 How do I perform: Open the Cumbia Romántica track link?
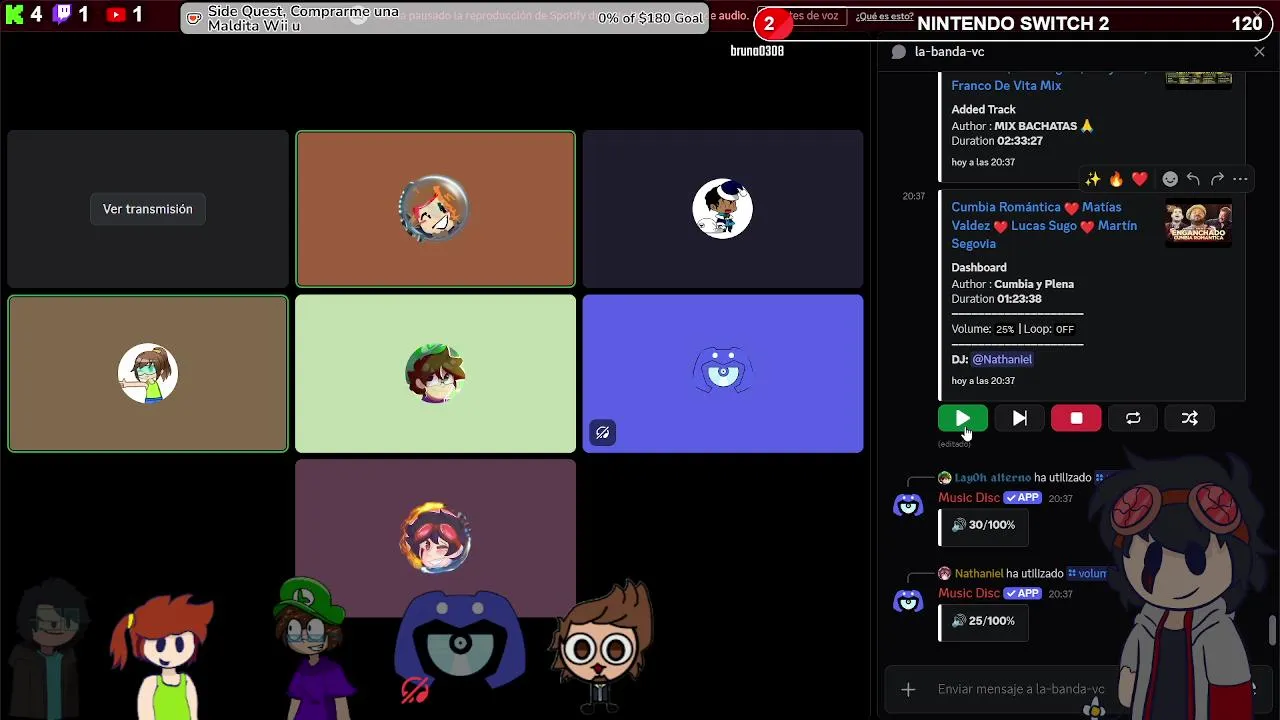1044,225
